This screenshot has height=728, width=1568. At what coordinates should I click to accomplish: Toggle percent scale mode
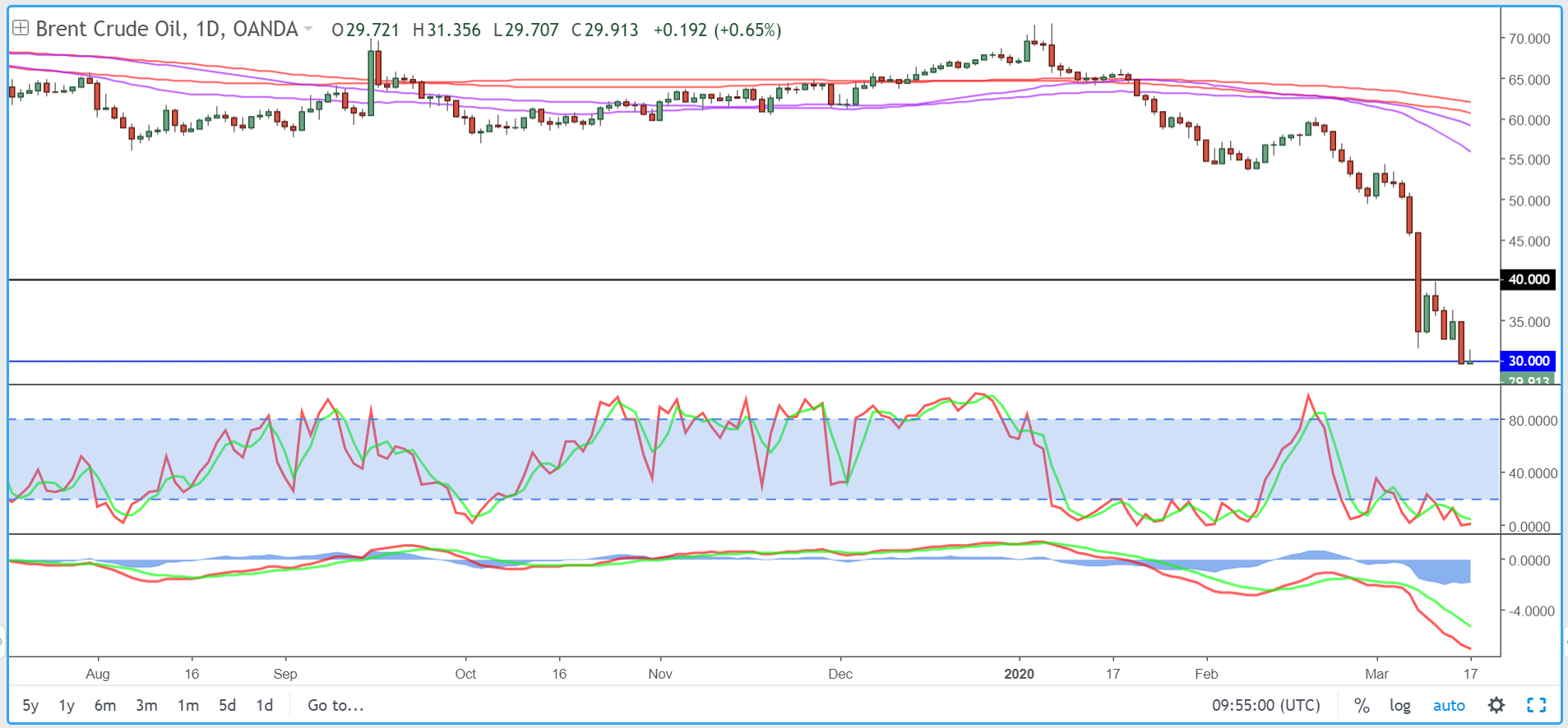point(1362,705)
